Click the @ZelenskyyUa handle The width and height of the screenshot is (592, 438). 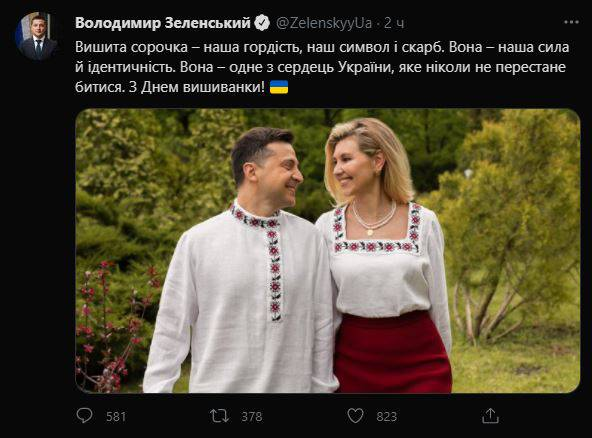click(324, 23)
